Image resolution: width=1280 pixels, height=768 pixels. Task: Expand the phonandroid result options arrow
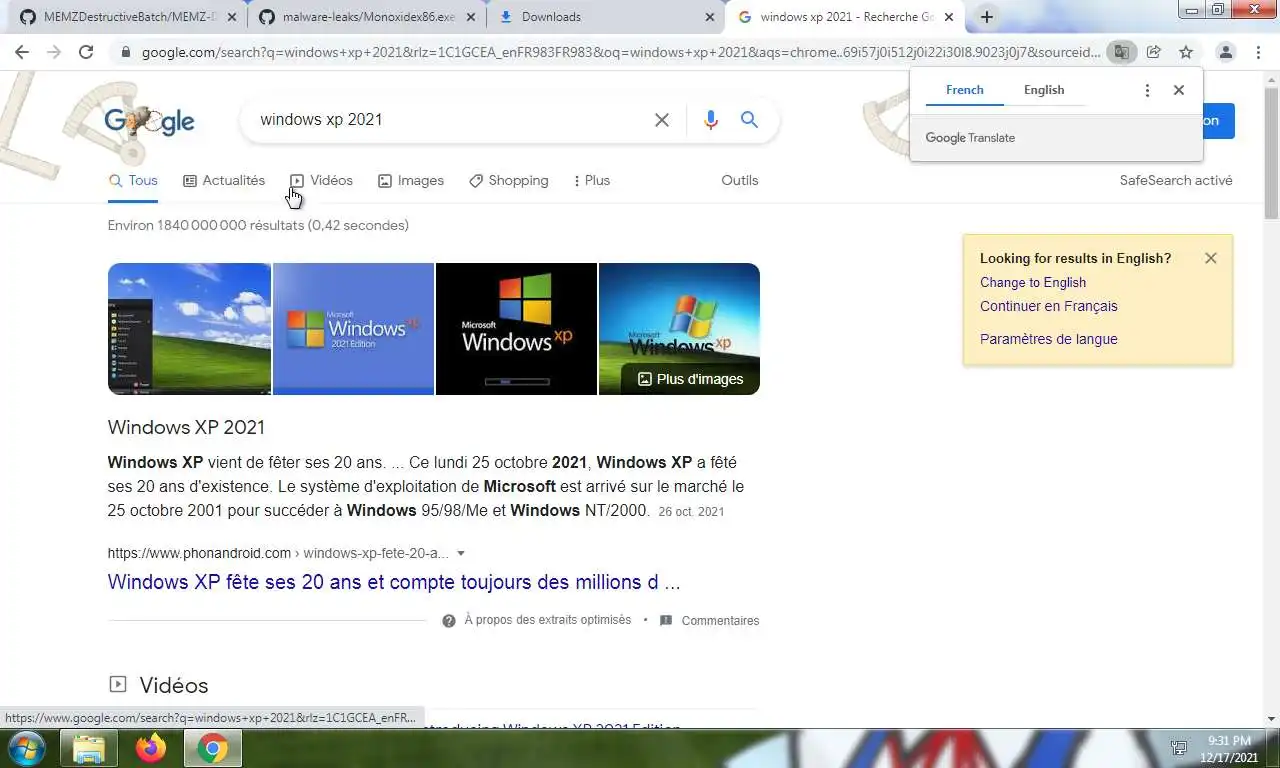[461, 553]
